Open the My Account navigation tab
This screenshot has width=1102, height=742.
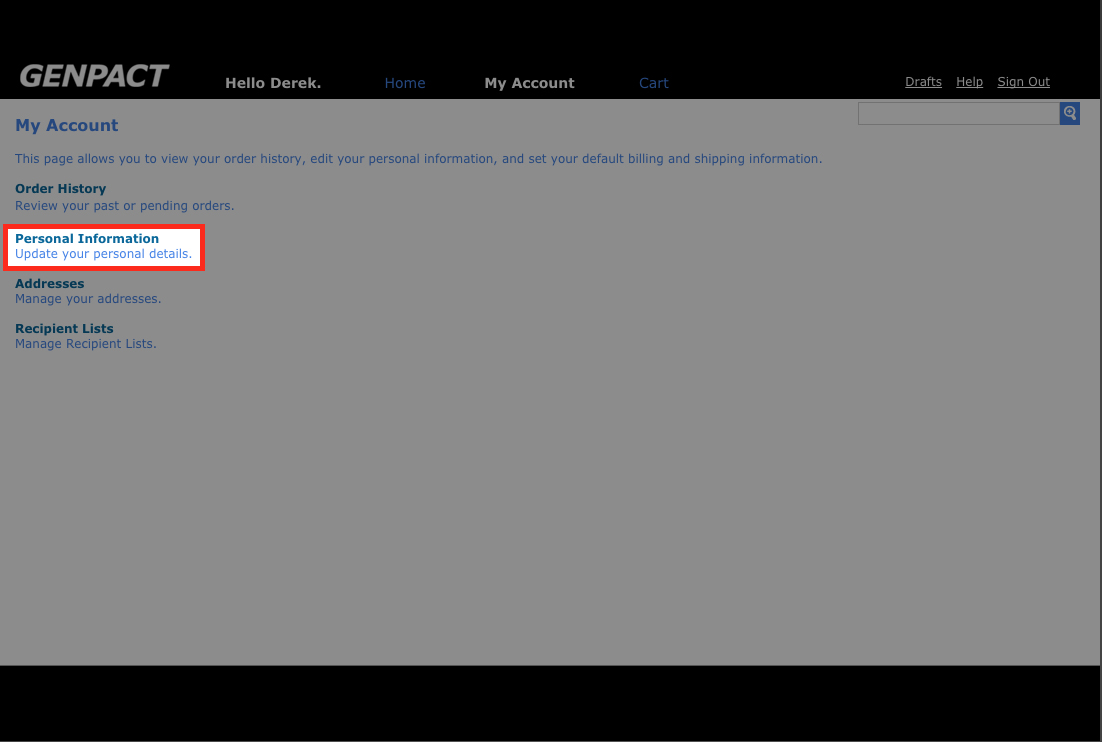pos(529,83)
